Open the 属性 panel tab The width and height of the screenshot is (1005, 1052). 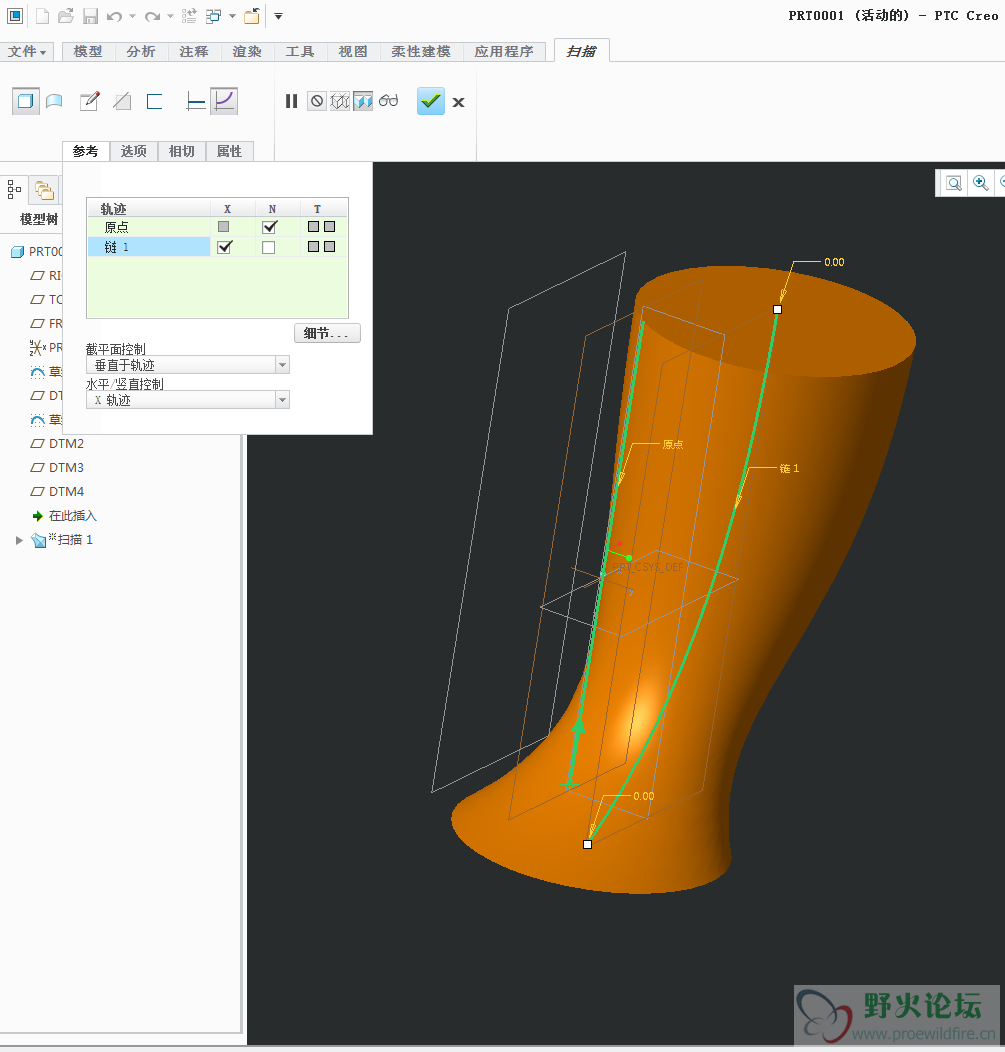tap(229, 152)
